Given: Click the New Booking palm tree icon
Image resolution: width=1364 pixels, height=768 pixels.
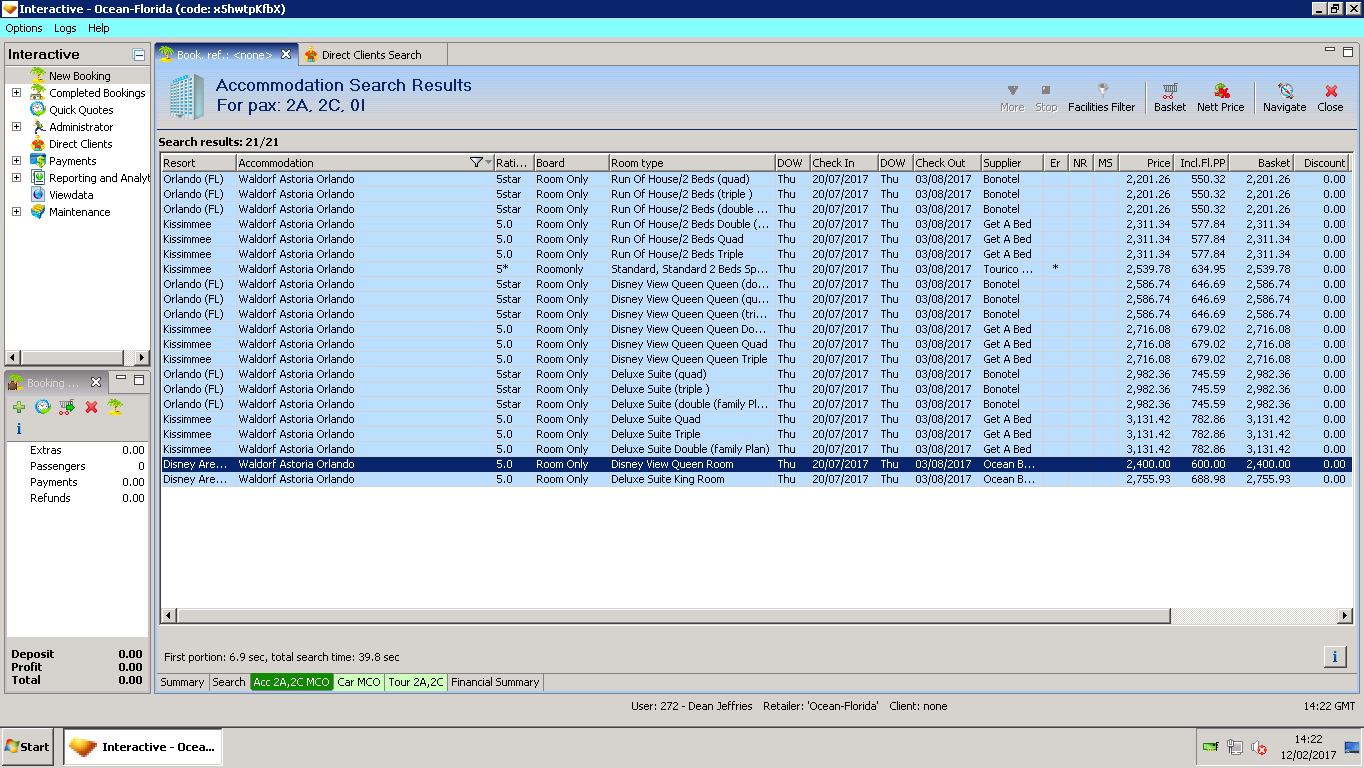Looking at the screenshot, I should 38,76.
